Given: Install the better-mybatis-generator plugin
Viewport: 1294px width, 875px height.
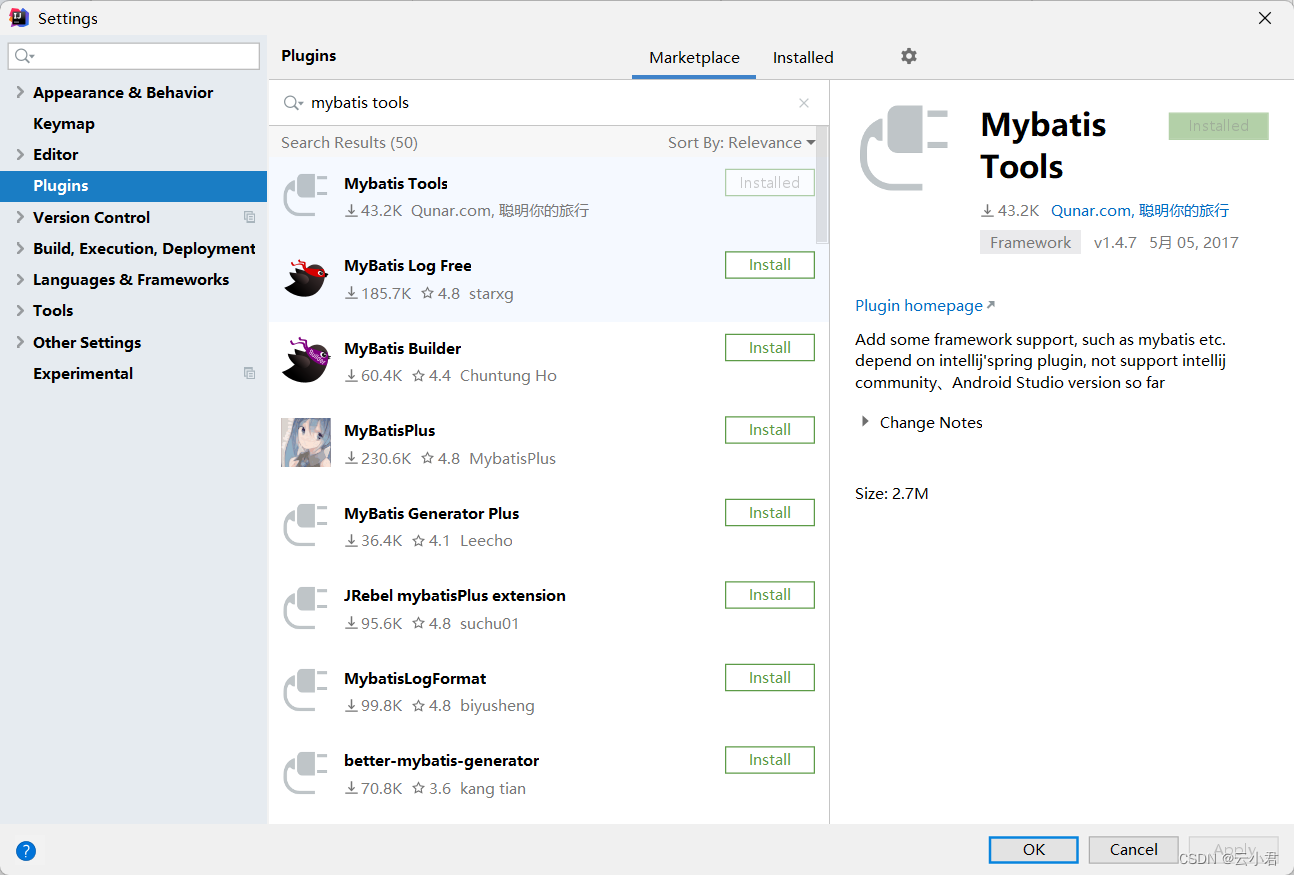Looking at the screenshot, I should 770,760.
